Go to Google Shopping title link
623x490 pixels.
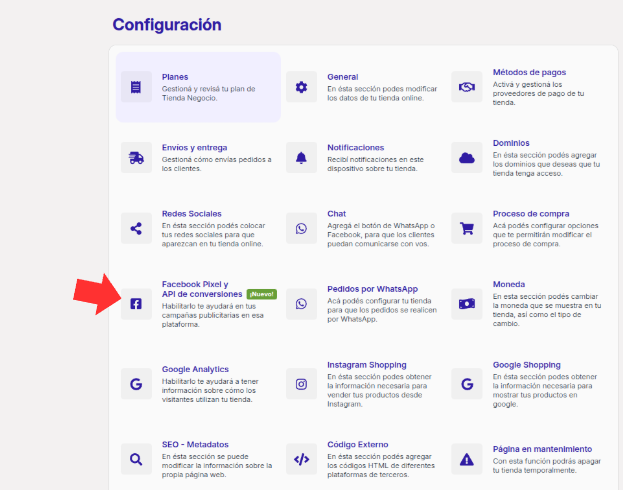pos(526,365)
